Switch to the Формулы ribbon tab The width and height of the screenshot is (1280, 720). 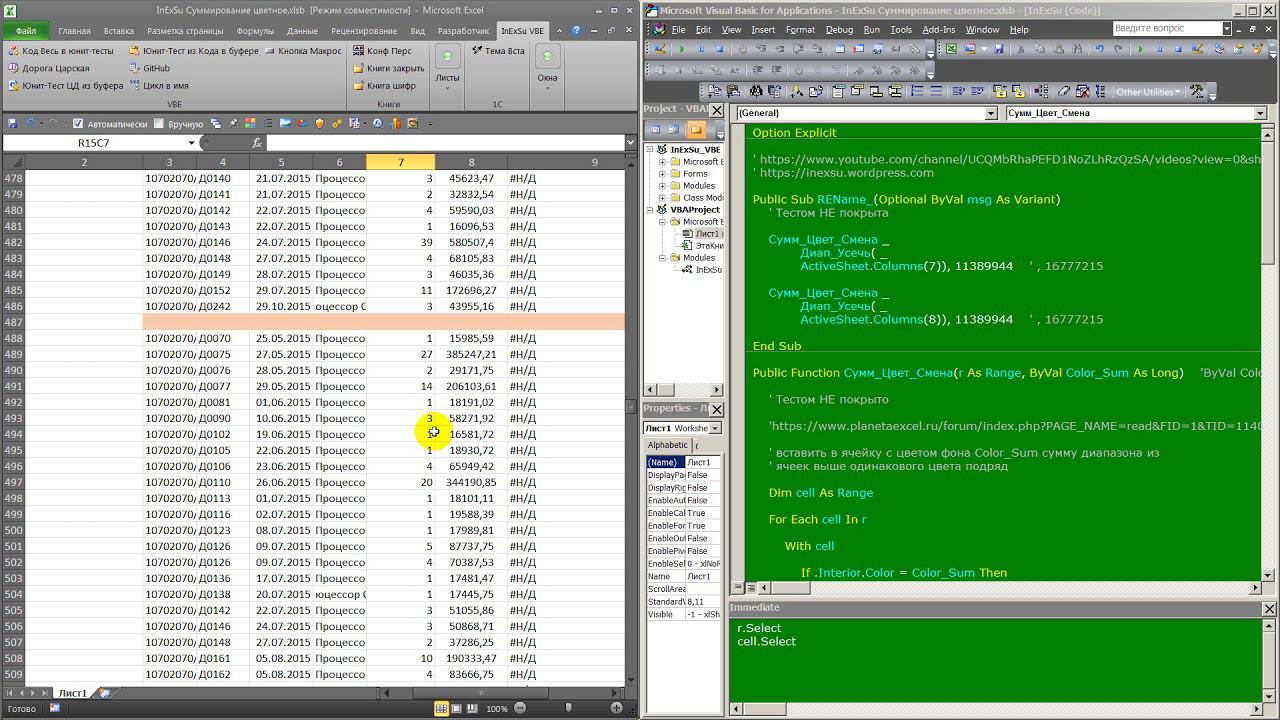point(255,31)
